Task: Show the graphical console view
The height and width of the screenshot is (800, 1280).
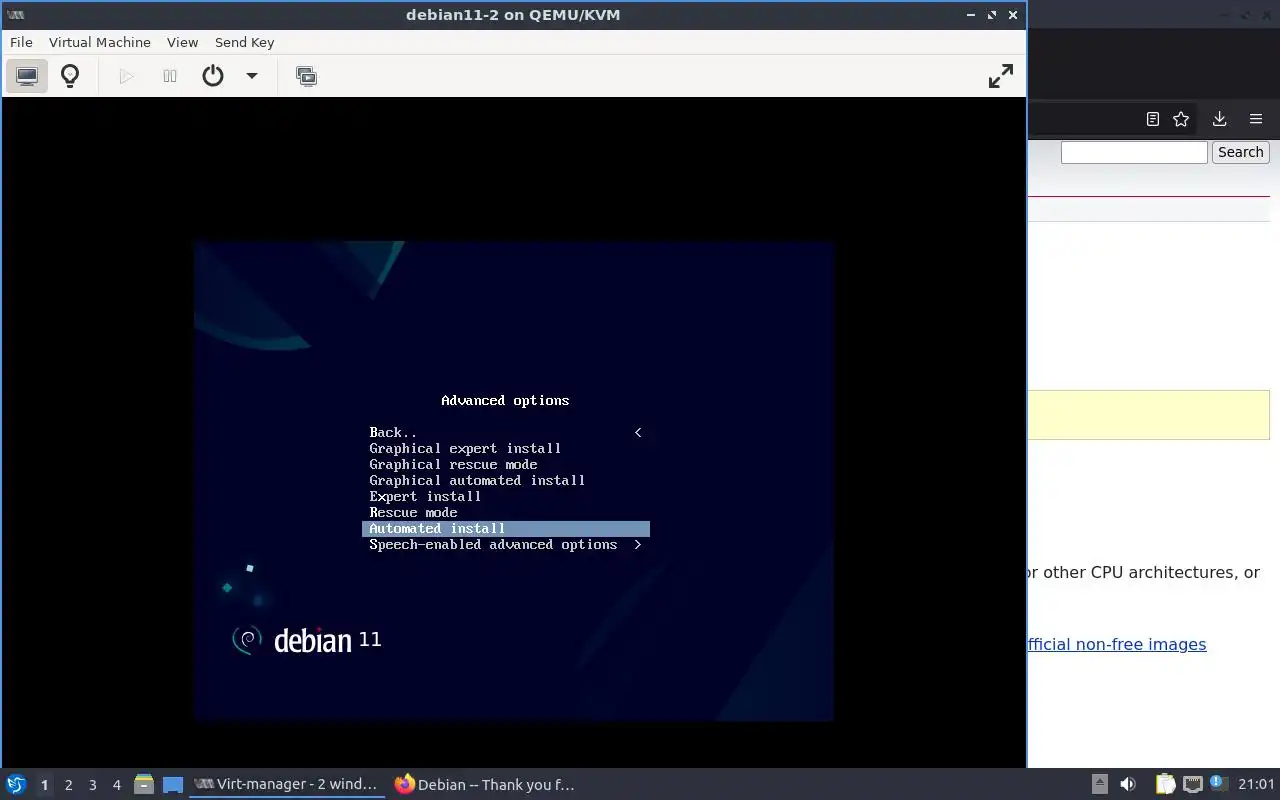Action: (x=27, y=76)
